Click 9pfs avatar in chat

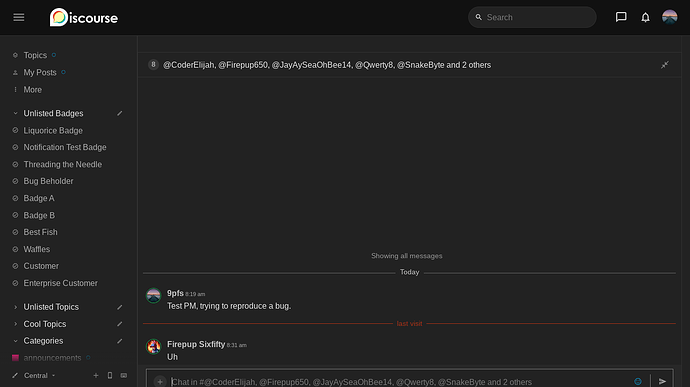click(154, 295)
